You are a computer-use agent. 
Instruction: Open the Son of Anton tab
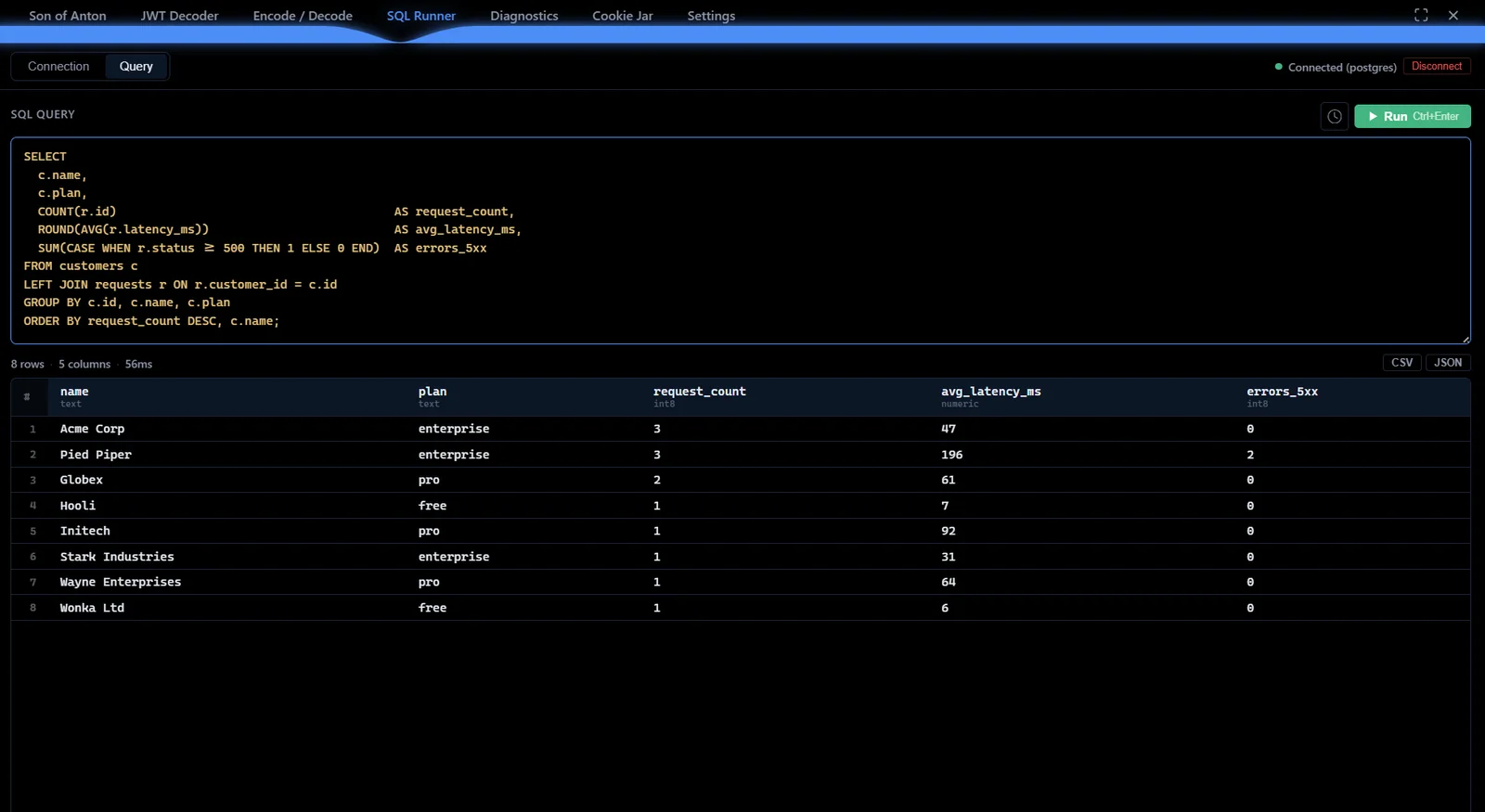click(68, 16)
